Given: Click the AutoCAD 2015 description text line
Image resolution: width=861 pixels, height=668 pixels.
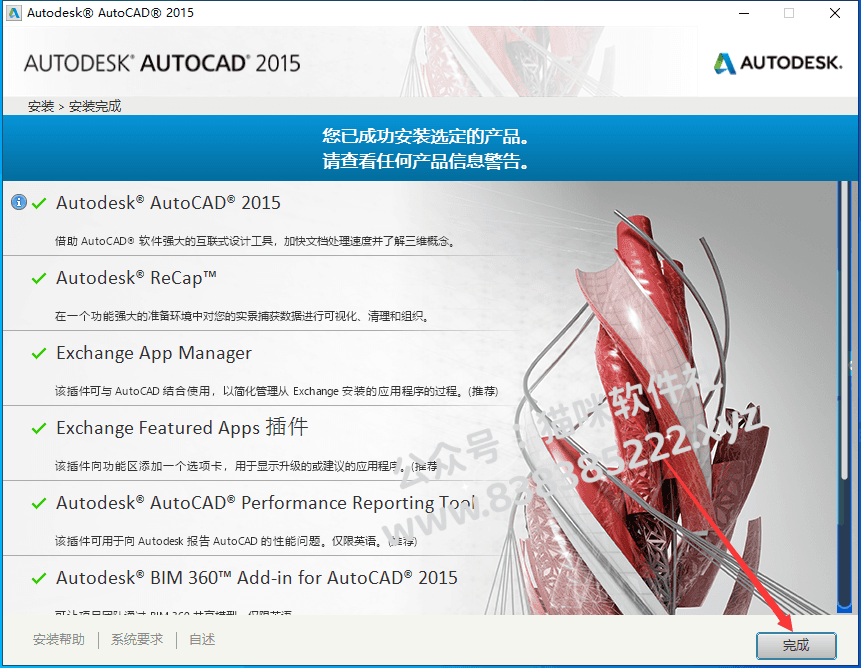Looking at the screenshot, I should (255, 241).
